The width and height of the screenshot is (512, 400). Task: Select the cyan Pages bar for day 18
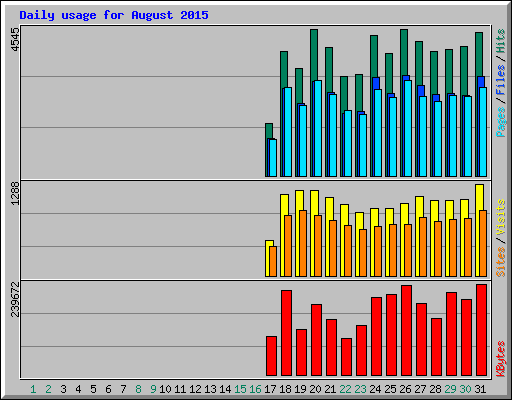tap(288, 132)
